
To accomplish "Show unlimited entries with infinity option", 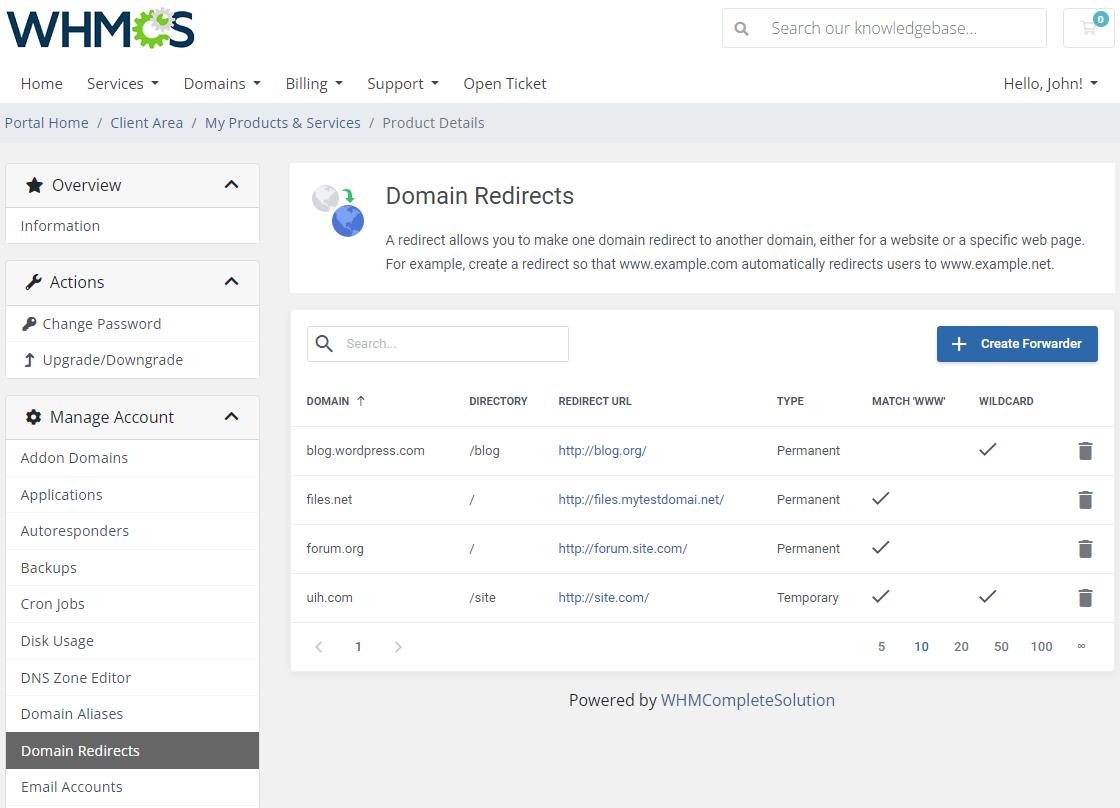I will 1081,647.
